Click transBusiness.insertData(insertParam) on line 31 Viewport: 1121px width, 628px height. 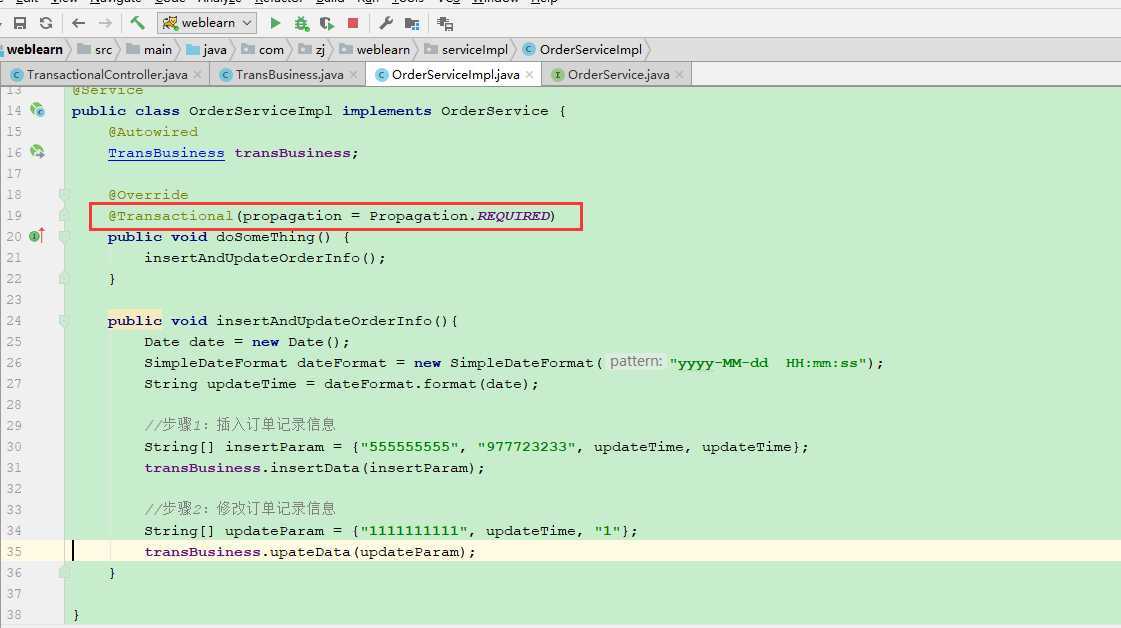310,468
